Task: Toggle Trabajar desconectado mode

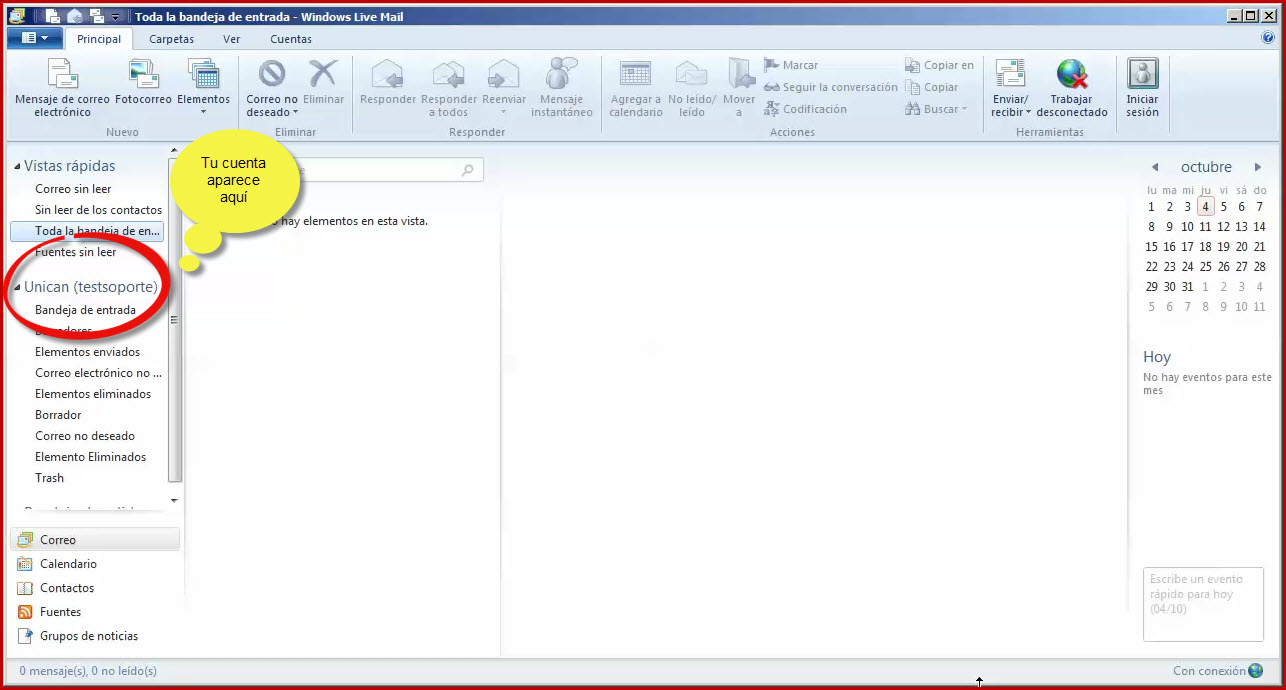Action: pos(1072,88)
